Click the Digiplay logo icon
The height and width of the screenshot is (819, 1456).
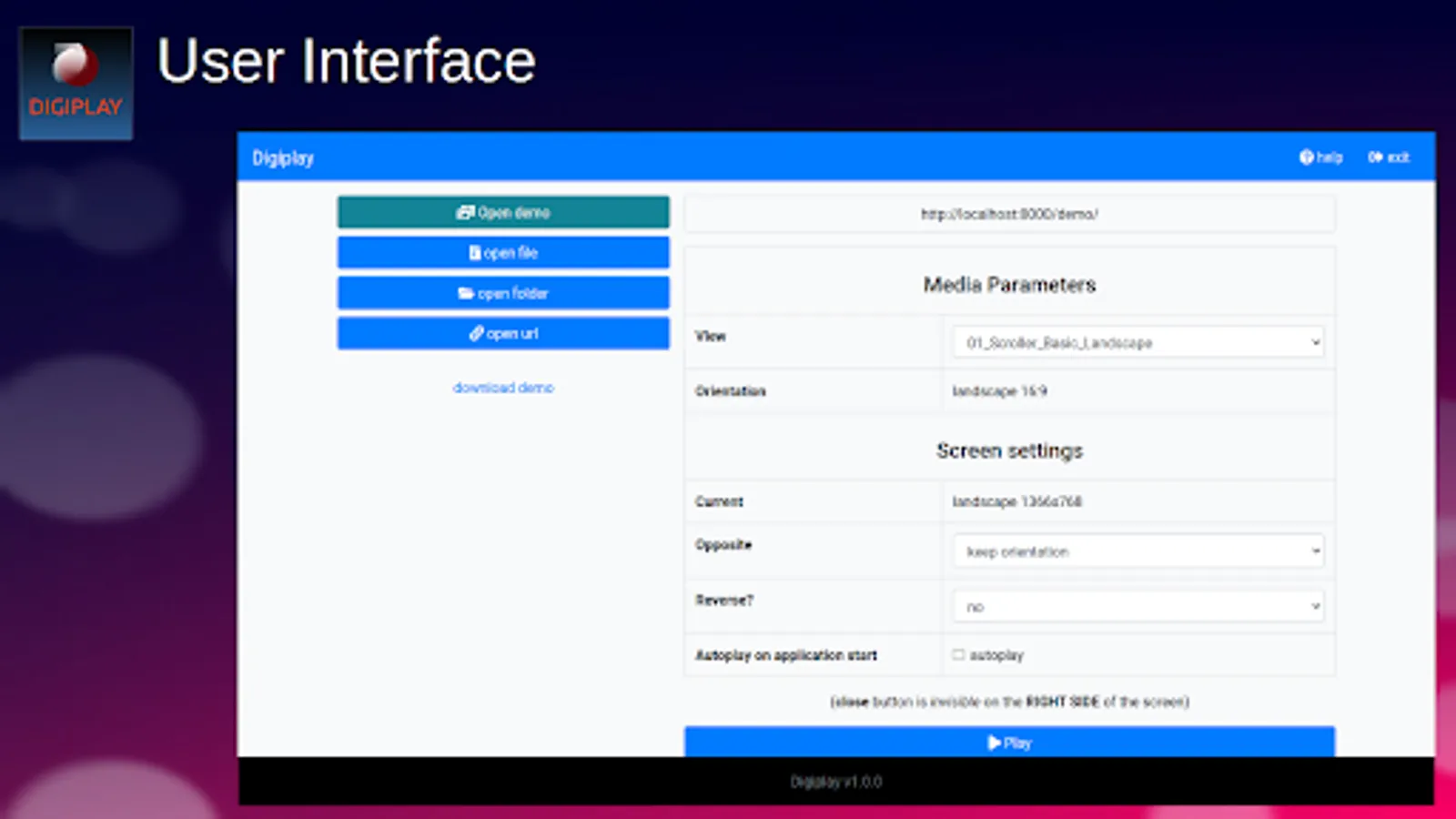(76, 83)
